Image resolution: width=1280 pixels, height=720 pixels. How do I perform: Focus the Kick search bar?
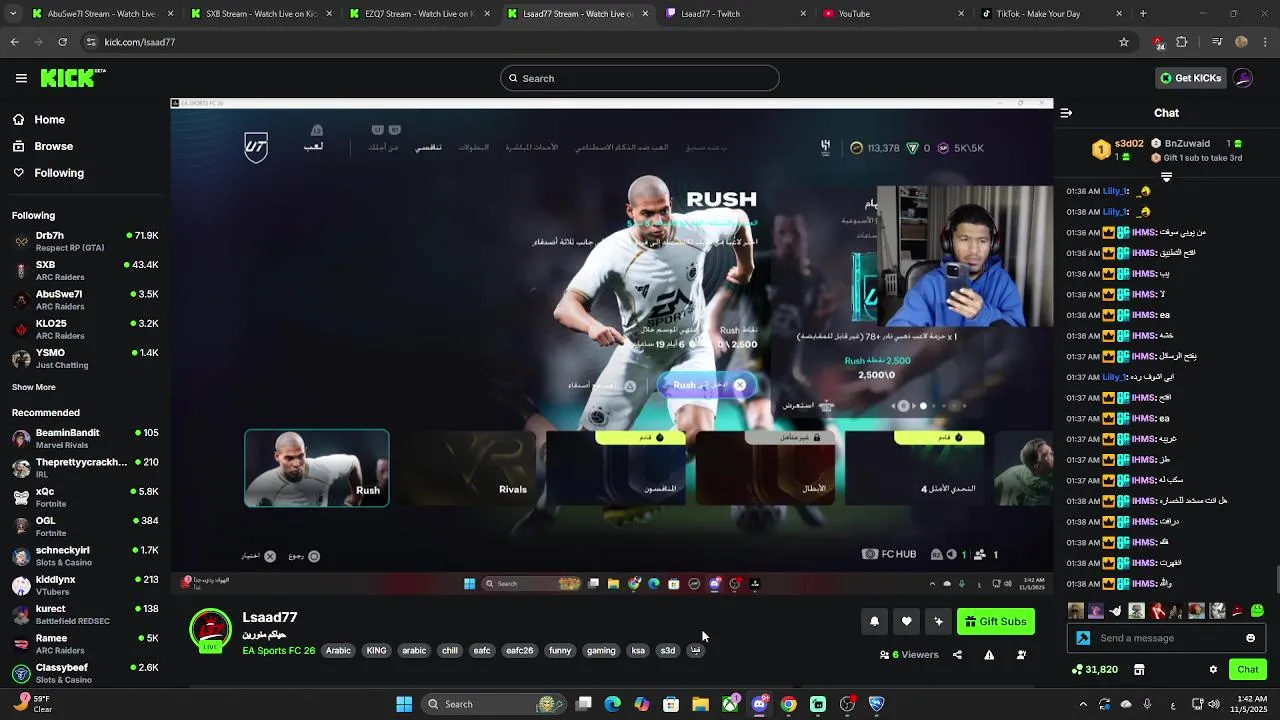pos(640,78)
